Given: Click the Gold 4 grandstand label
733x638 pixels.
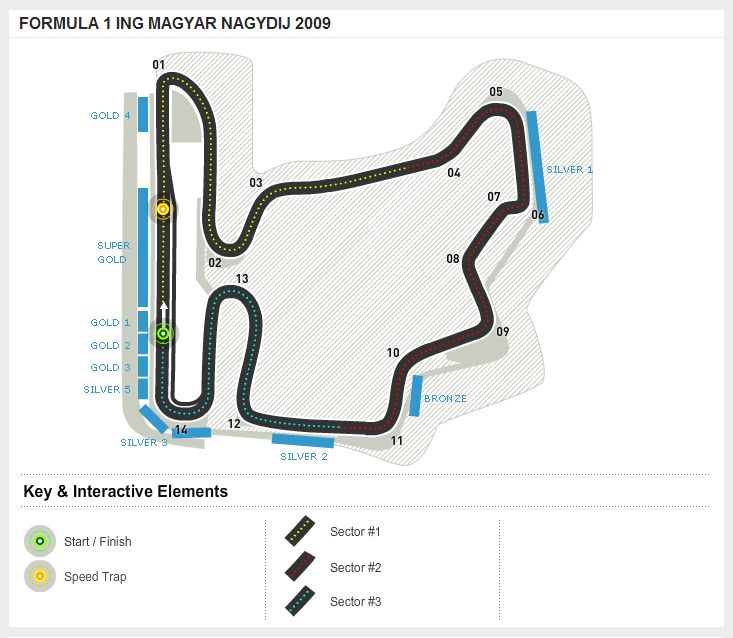Looking at the screenshot, I should click(x=110, y=116).
